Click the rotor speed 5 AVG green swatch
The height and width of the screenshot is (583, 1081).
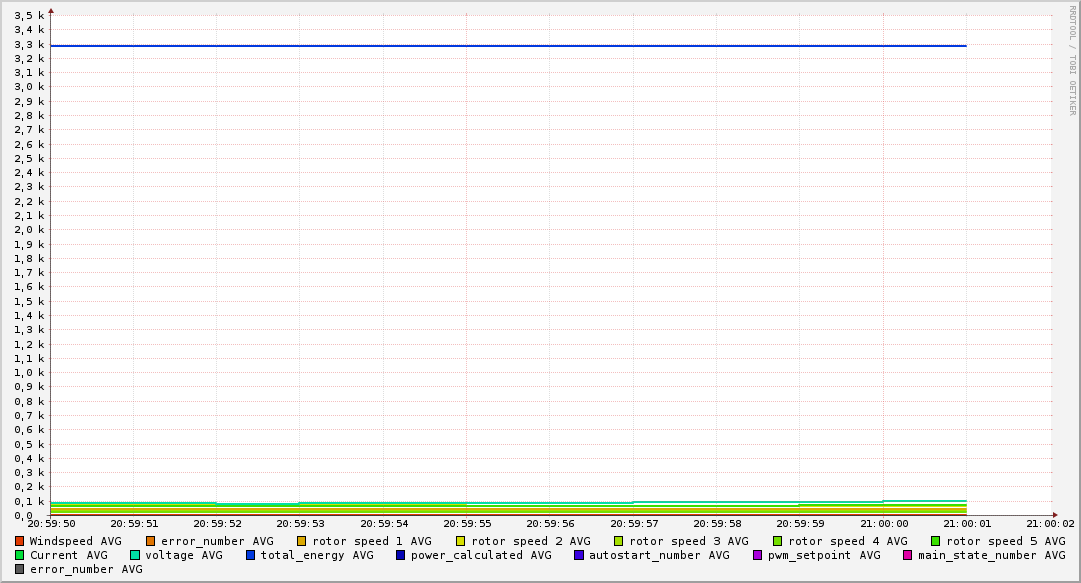point(936,541)
